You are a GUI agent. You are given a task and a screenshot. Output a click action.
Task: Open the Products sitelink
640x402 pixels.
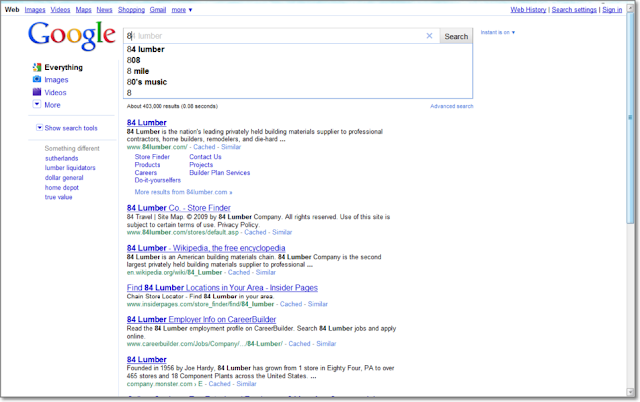point(147,164)
